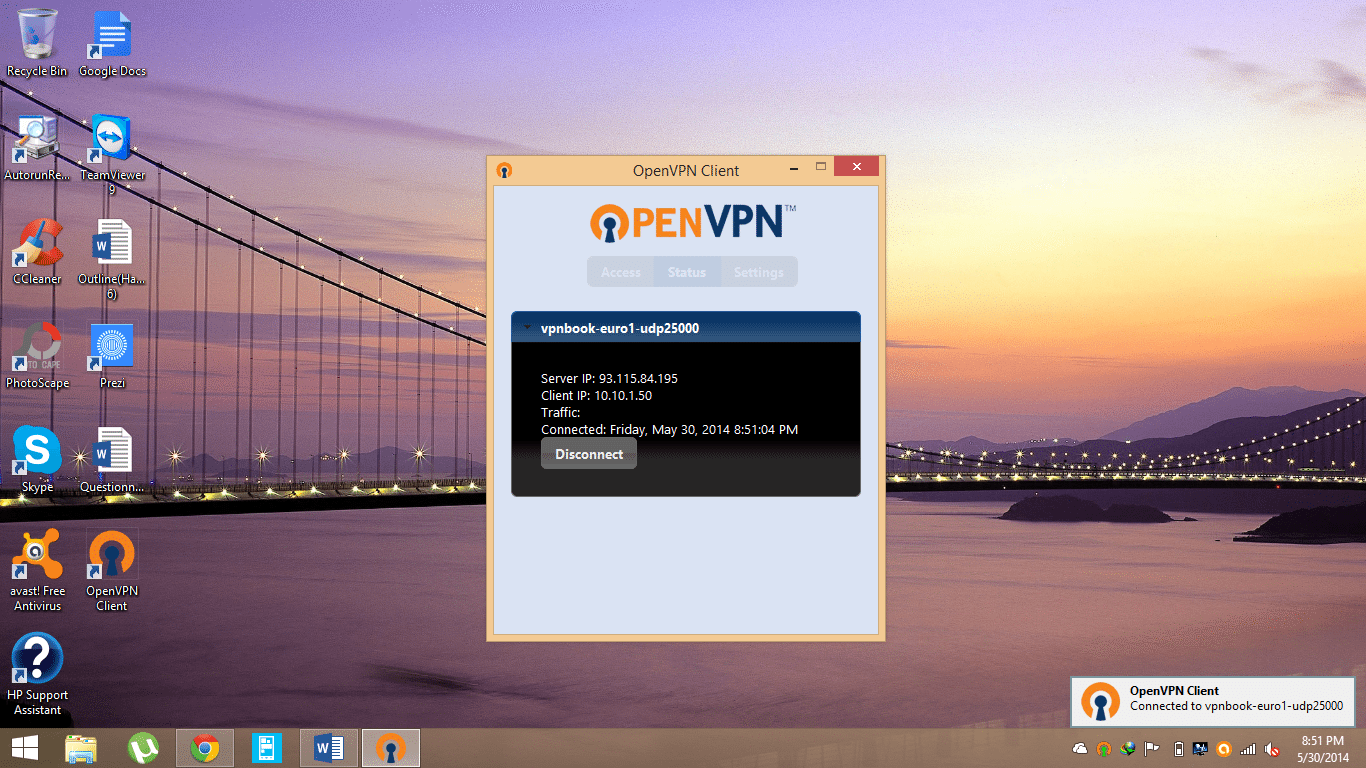Click the OpenVPN connected notification popup
Screen dimensions: 1366x768
(x=1211, y=699)
